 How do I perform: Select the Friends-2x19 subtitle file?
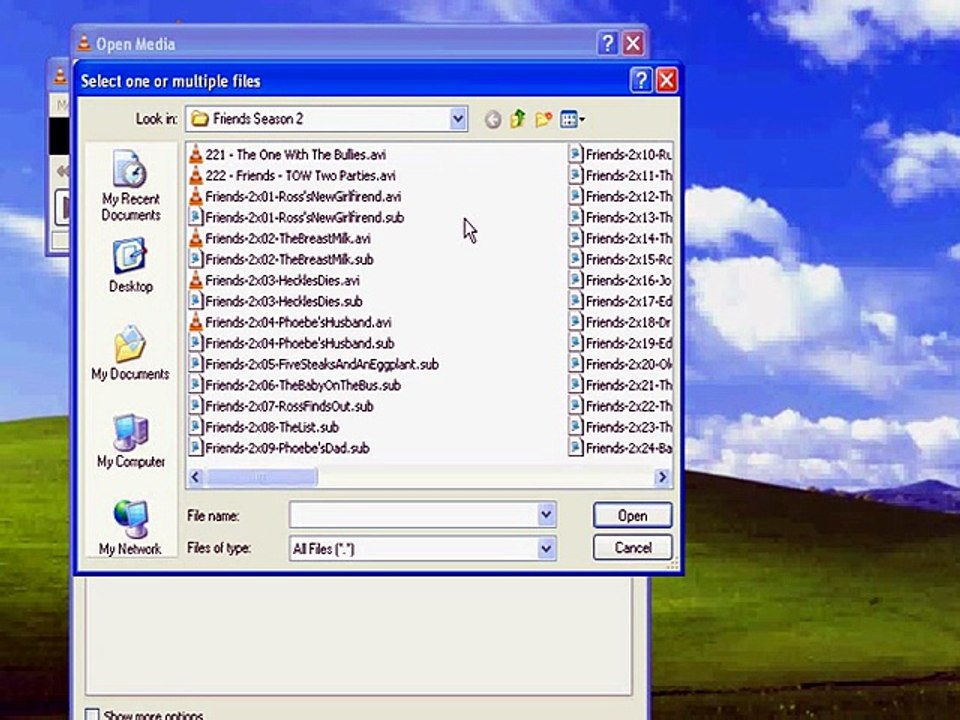[620, 343]
